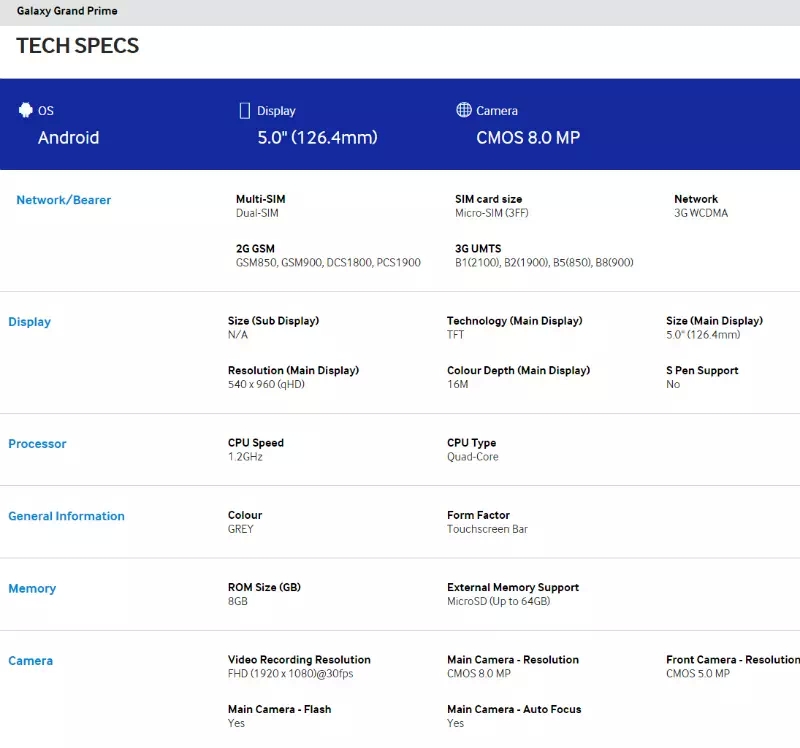Image resolution: width=800 pixels, height=748 pixels.
Task: Click the "SIM card size" label
Action: tap(488, 199)
